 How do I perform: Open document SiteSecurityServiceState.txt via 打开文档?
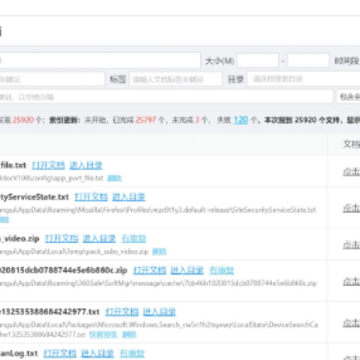(91, 197)
